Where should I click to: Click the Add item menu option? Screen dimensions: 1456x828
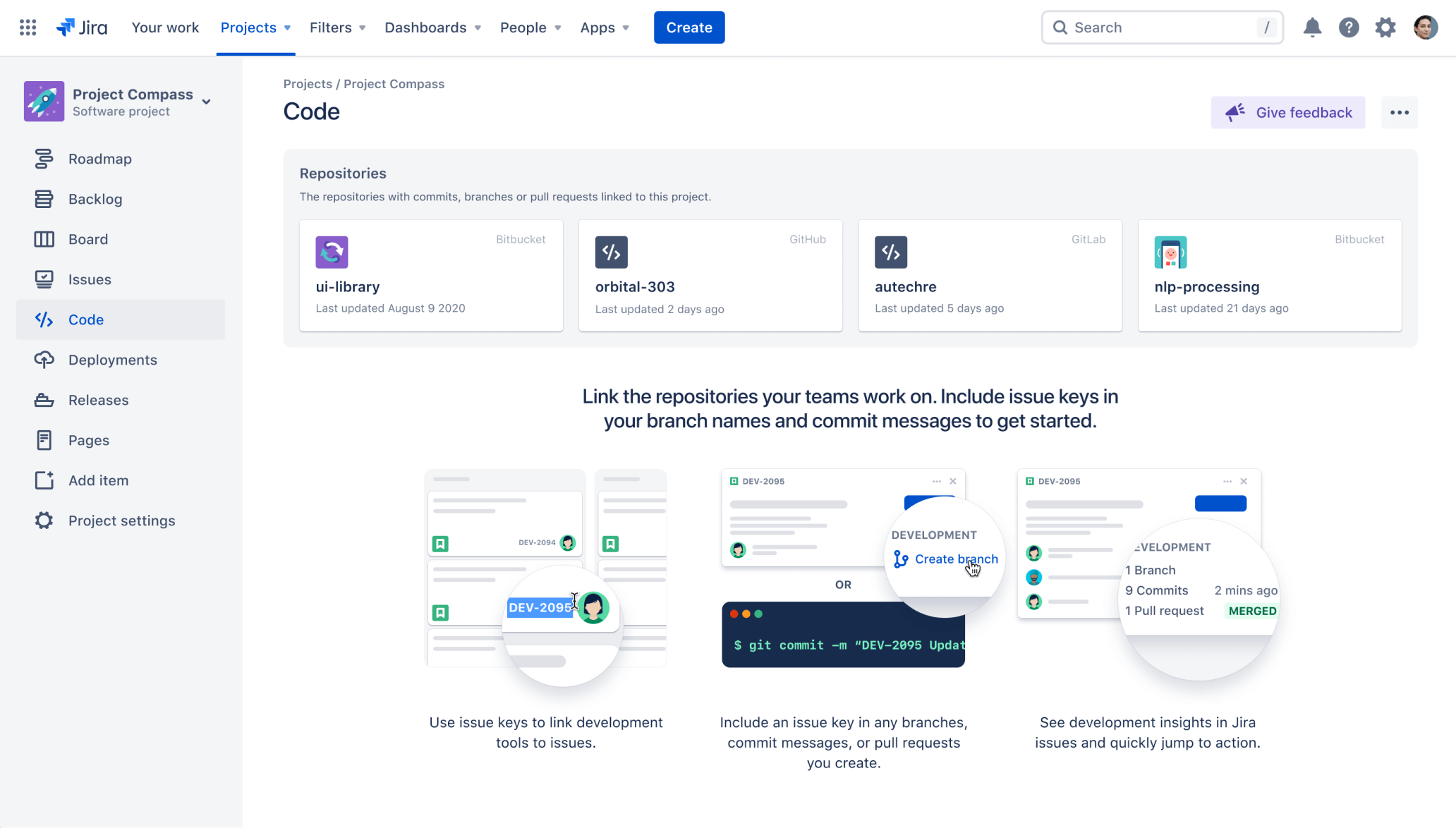pos(98,480)
